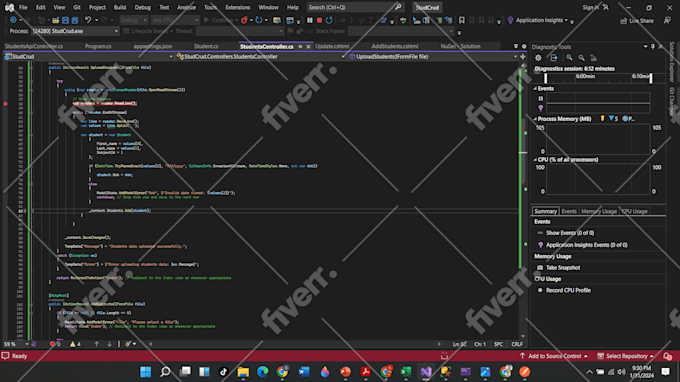Viewport: 680px width, 382px height.
Task: Collapse the CPU graph section
Action: point(535,160)
